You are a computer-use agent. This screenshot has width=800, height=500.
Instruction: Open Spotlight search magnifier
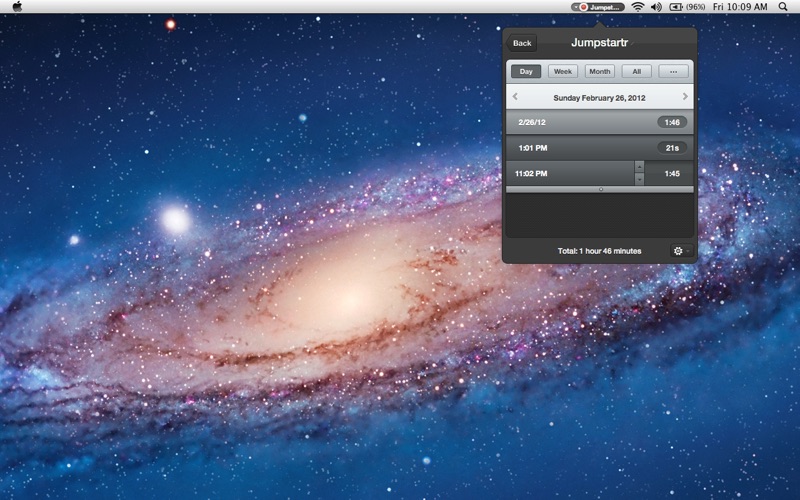click(783, 7)
